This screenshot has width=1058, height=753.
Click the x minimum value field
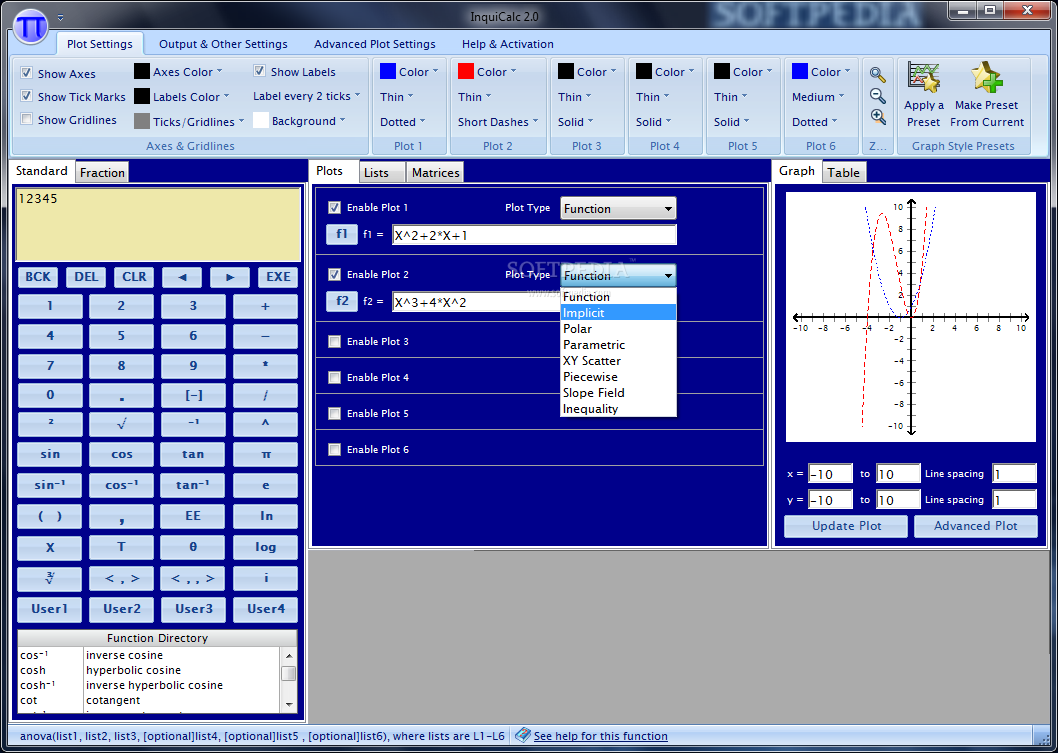pos(831,474)
